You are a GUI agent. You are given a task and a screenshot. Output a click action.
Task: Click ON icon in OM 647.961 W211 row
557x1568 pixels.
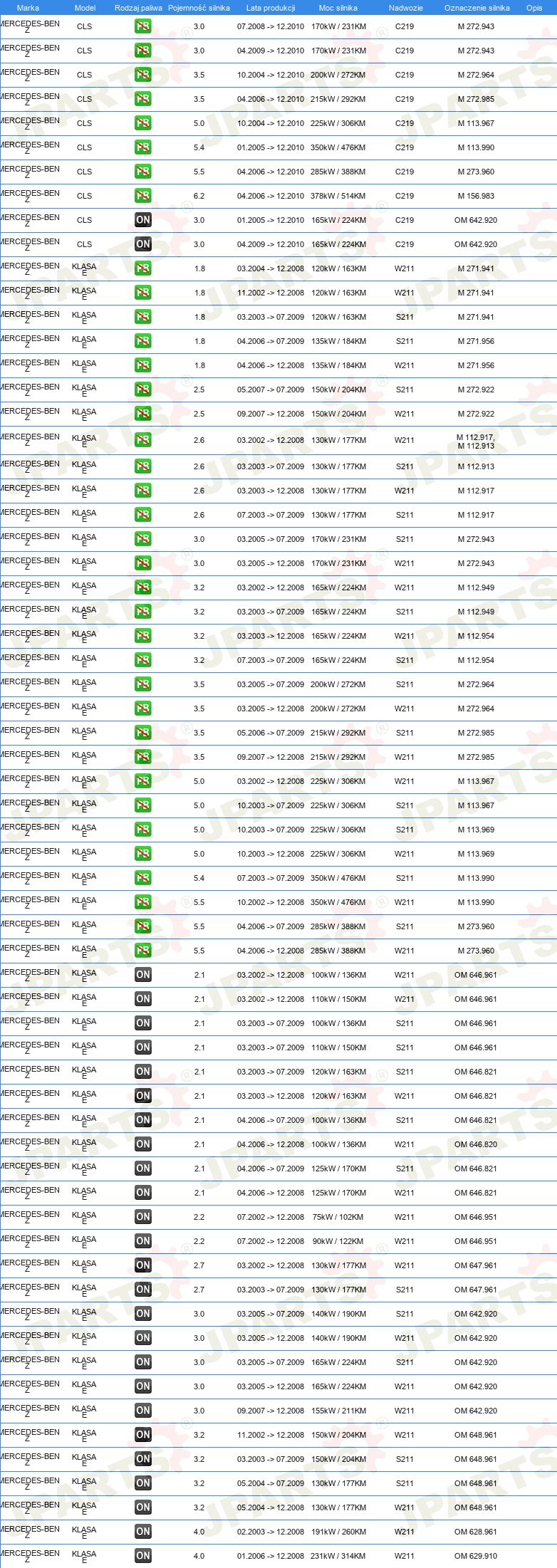click(x=143, y=1265)
